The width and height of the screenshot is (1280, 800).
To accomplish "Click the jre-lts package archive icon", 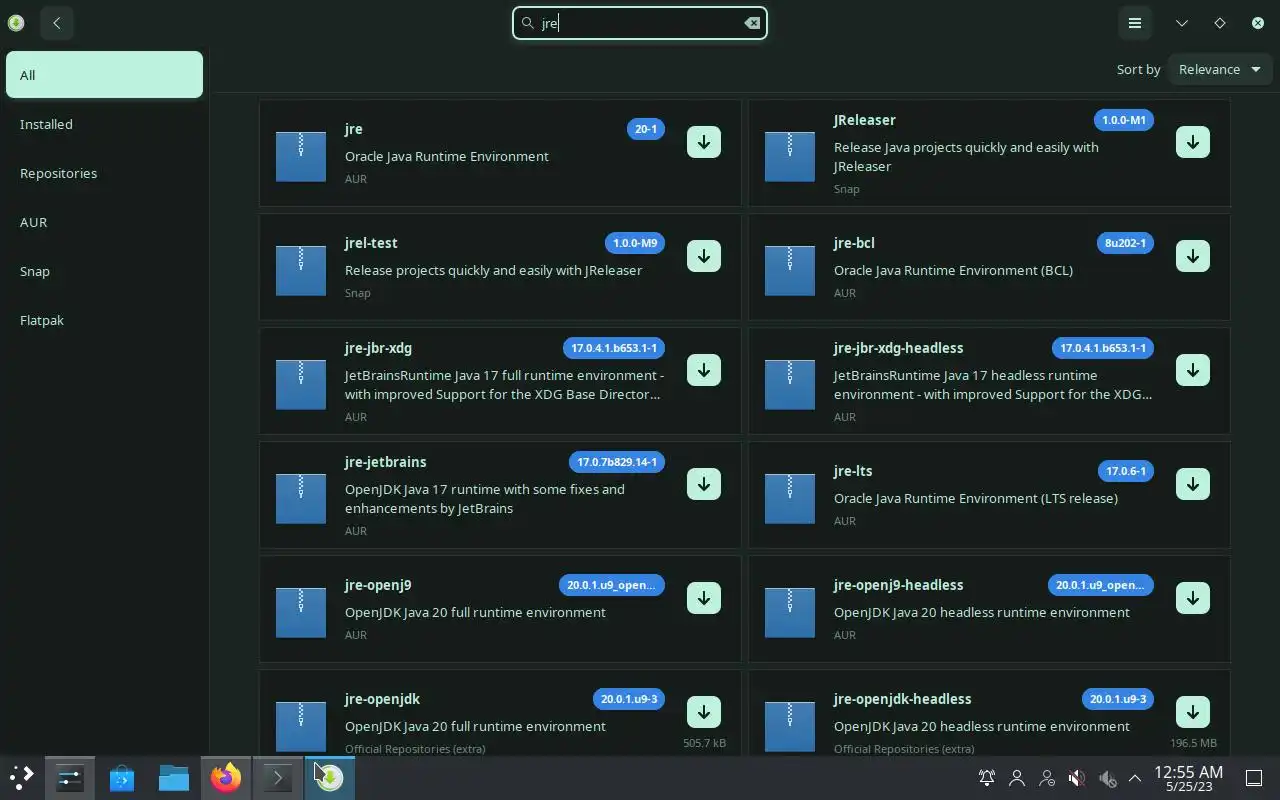I will (x=790, y=498).
